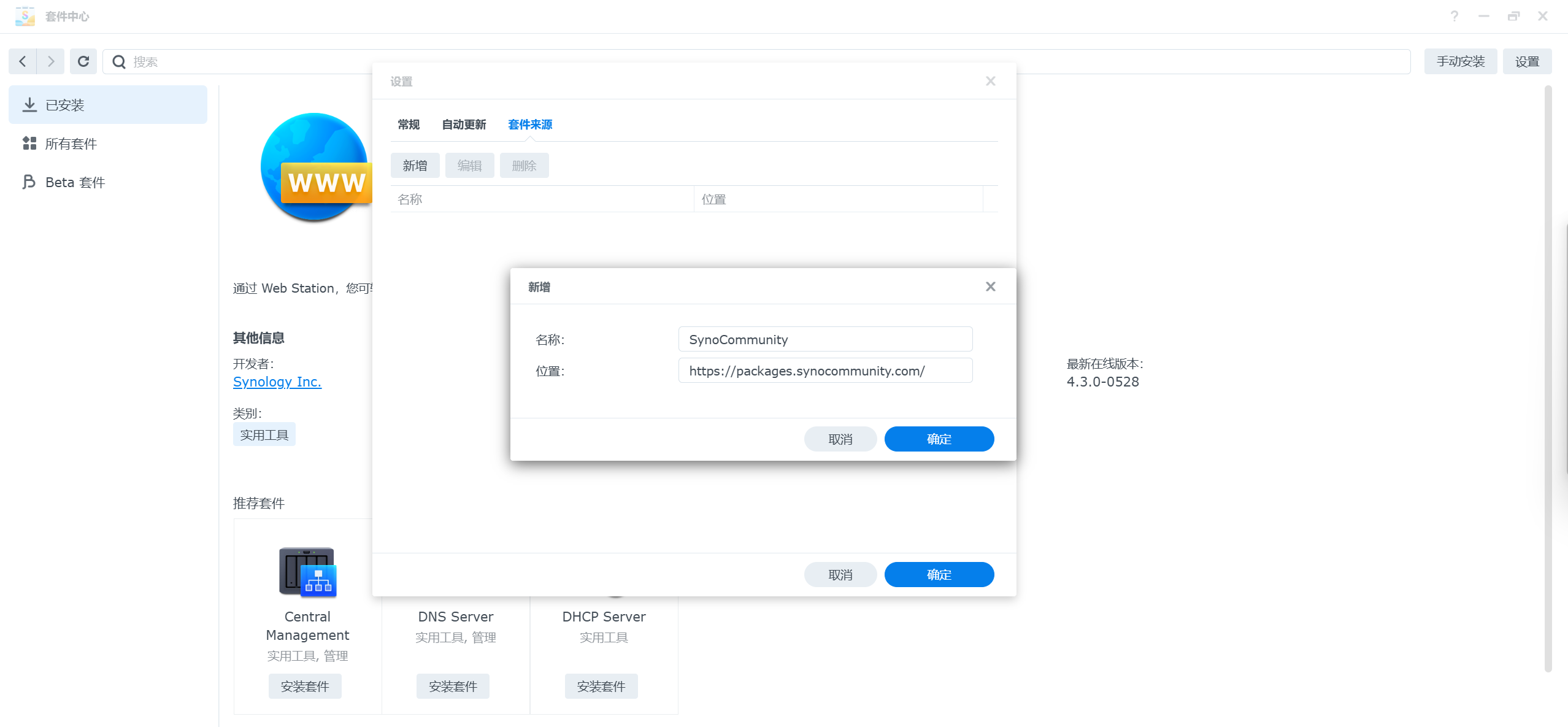Switch to the 自动更新 tab
The height and width of the screenshot is (727, 1568).
point(464,125)
